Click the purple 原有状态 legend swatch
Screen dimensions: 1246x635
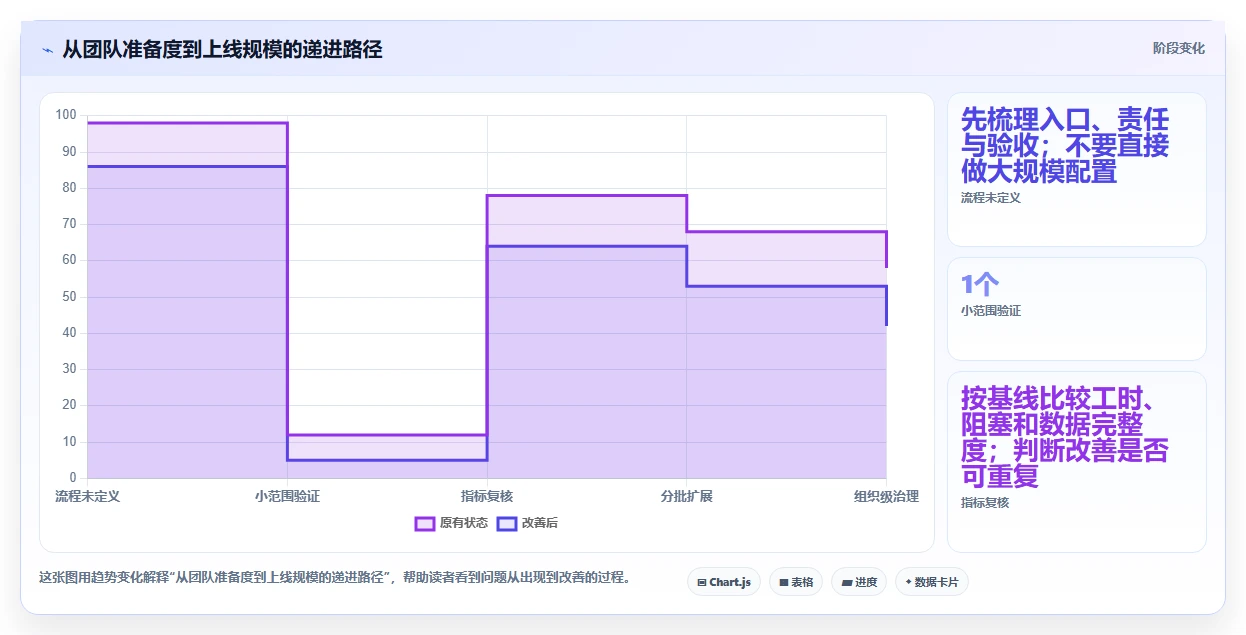(x=424, y=523)
